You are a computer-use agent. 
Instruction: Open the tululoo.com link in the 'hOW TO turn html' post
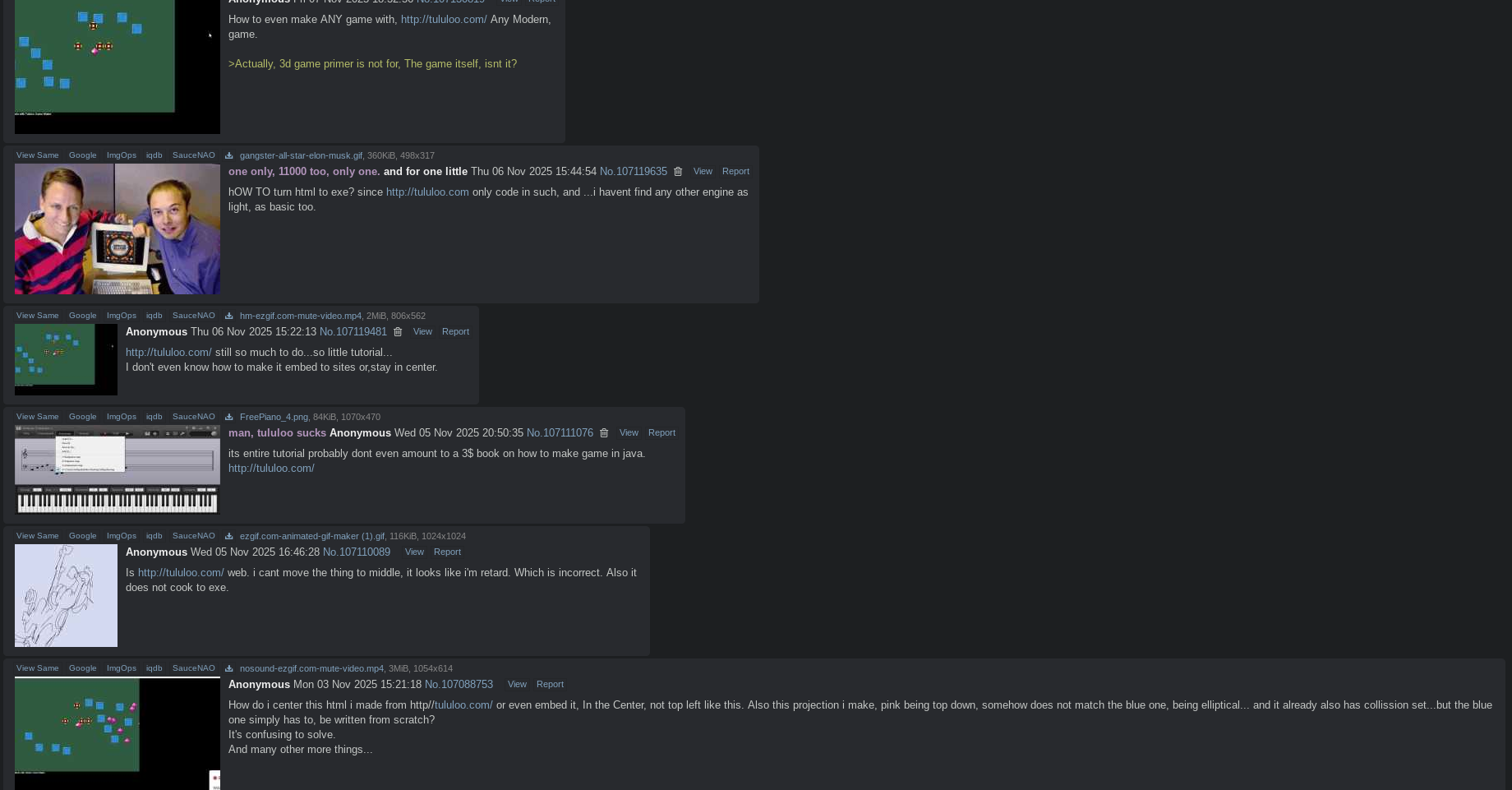pyautogui.click(x=427, y=192)
